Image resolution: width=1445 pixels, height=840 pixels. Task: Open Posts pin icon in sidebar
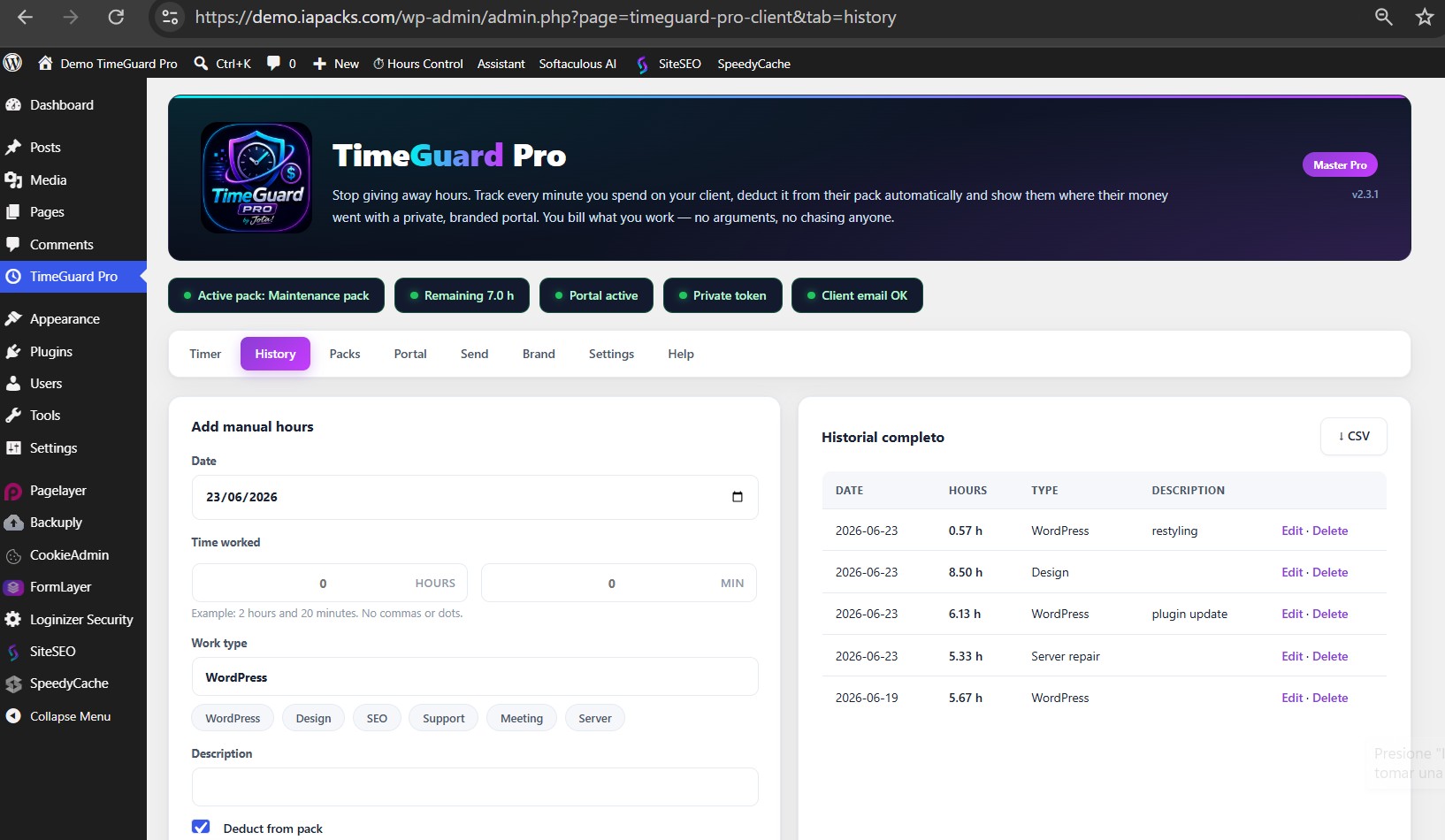13,147
